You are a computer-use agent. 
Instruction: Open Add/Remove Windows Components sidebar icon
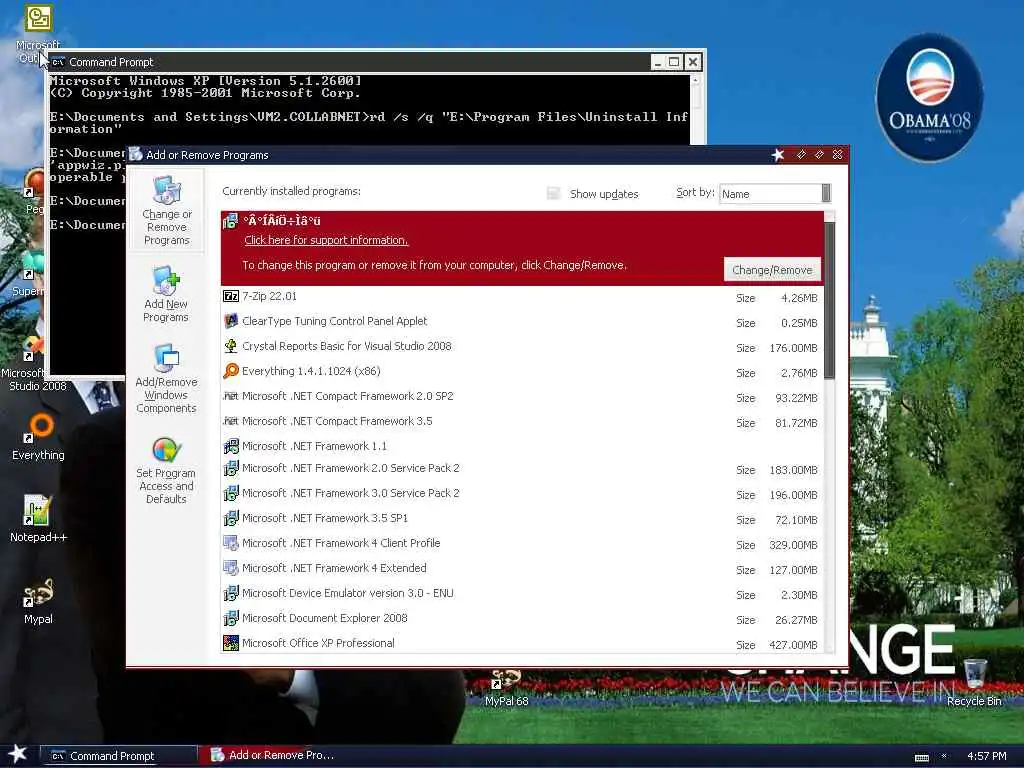tap(167, 359)
